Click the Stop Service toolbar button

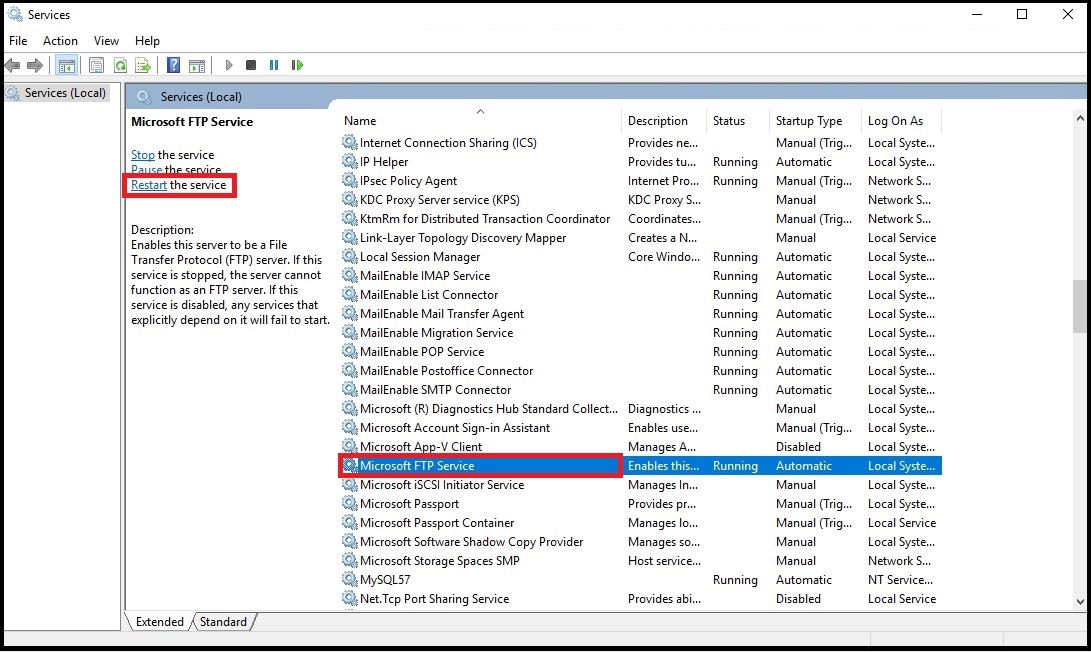click(x=250, y=66)
